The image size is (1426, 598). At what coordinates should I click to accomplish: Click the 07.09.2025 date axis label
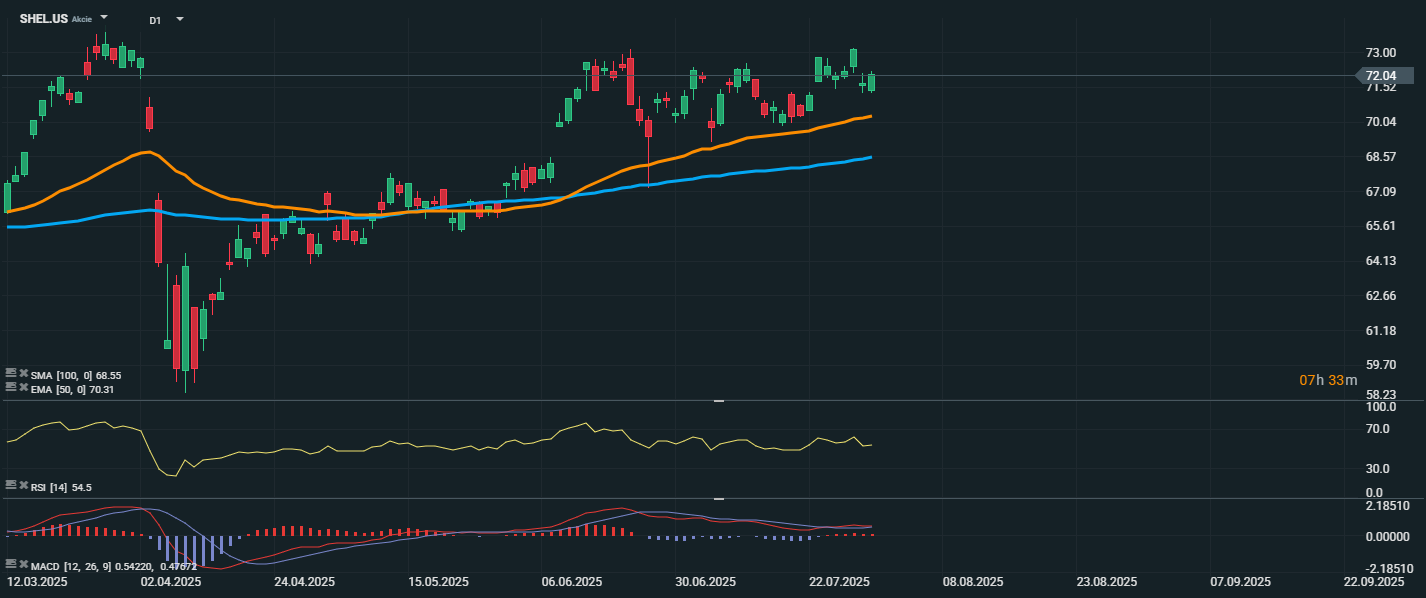[x=1240, y=581]
